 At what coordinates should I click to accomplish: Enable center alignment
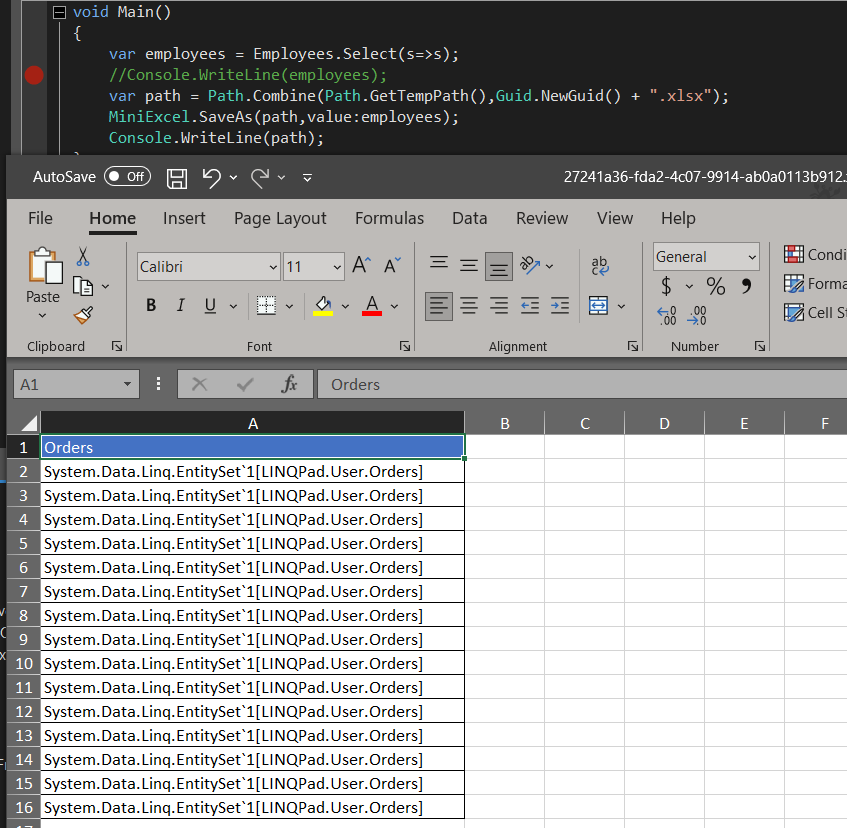tap(468, 305)
